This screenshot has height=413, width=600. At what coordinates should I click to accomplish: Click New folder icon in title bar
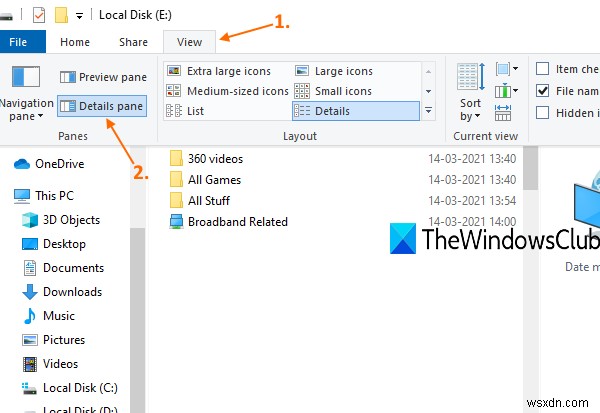[x=61, y=15]
